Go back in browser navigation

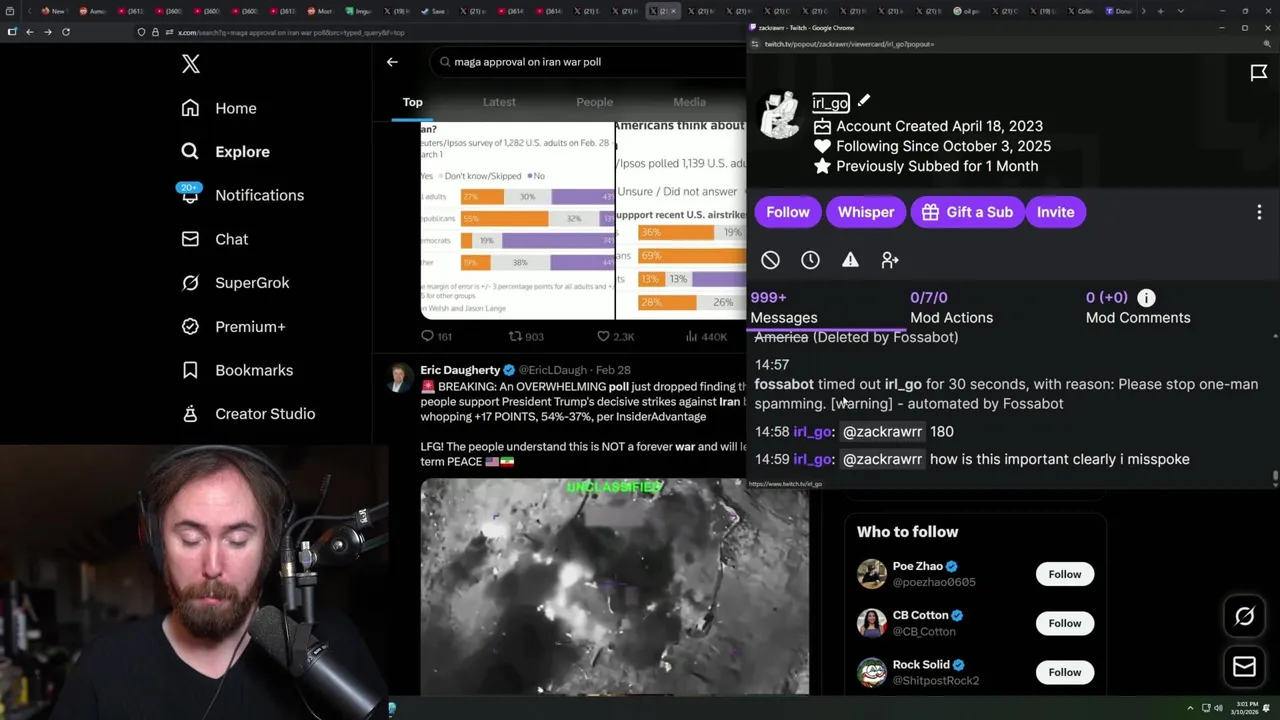point(30,32)
